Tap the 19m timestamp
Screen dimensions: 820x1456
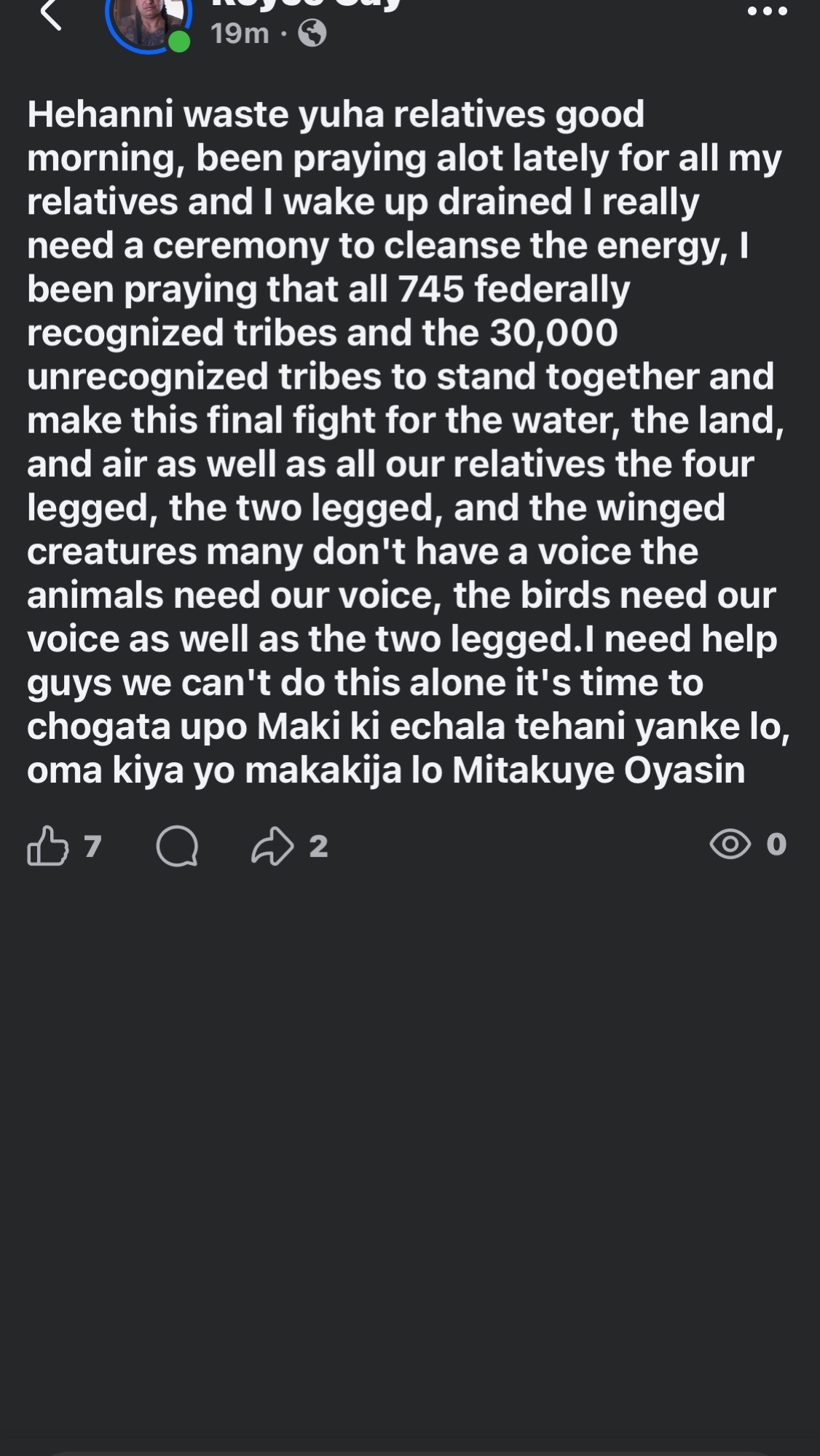point(240,33)
